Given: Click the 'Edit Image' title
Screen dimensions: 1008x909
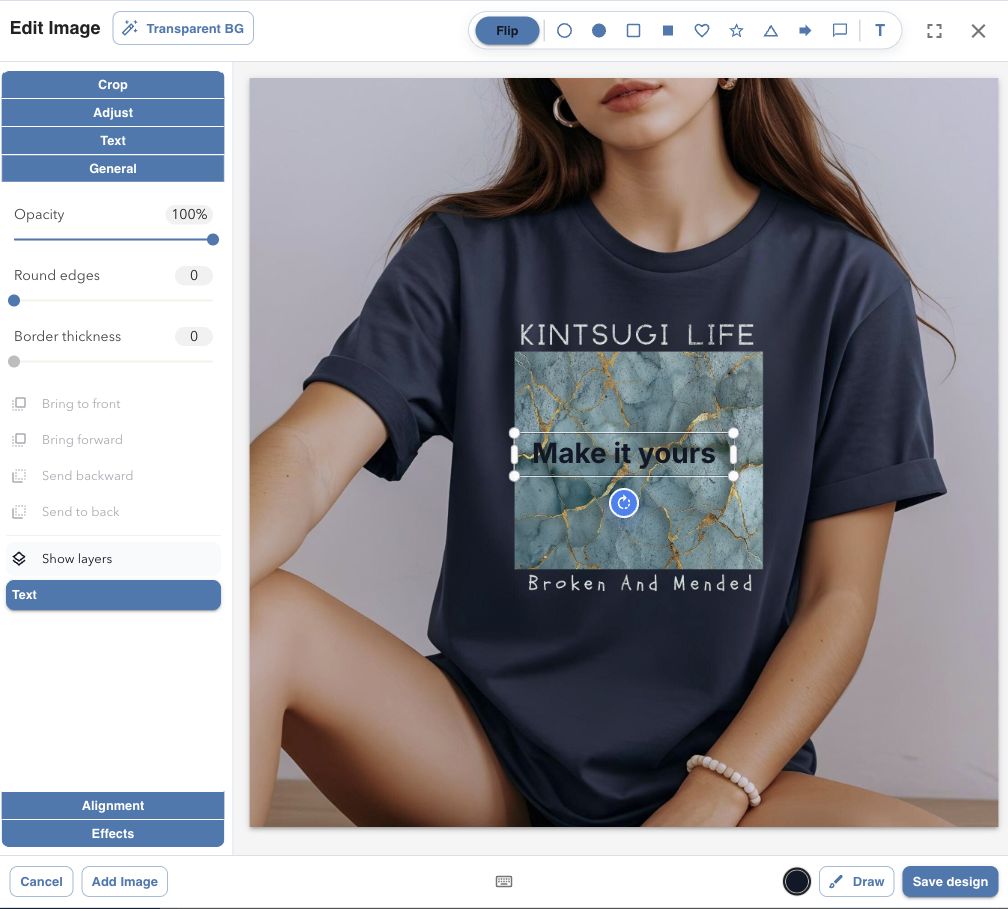Looking at the screenshot, I should coord(55,28).
